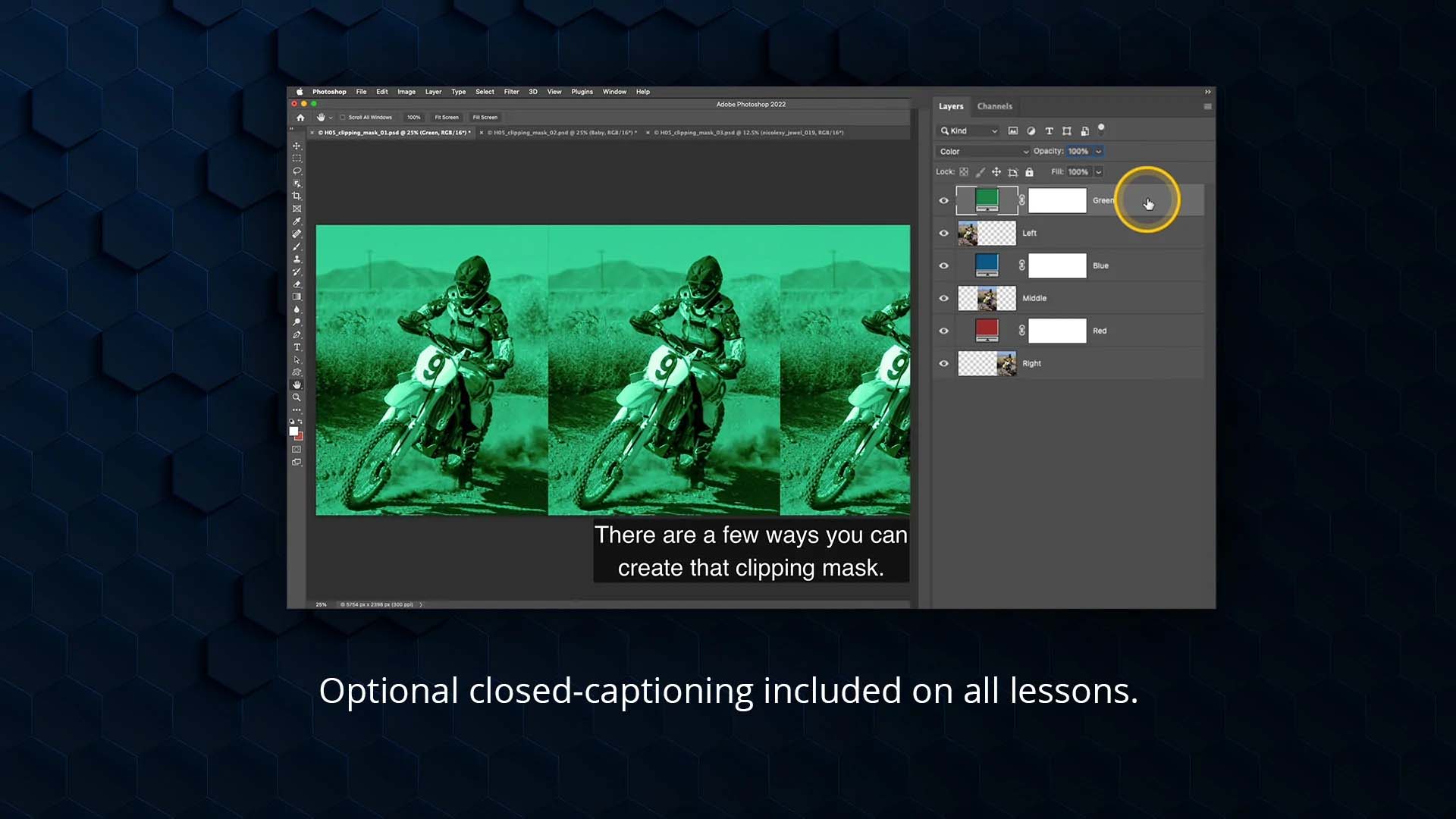Select the Eraser tool
This screenshot has width=1456, height=819.
coord(297,284)
